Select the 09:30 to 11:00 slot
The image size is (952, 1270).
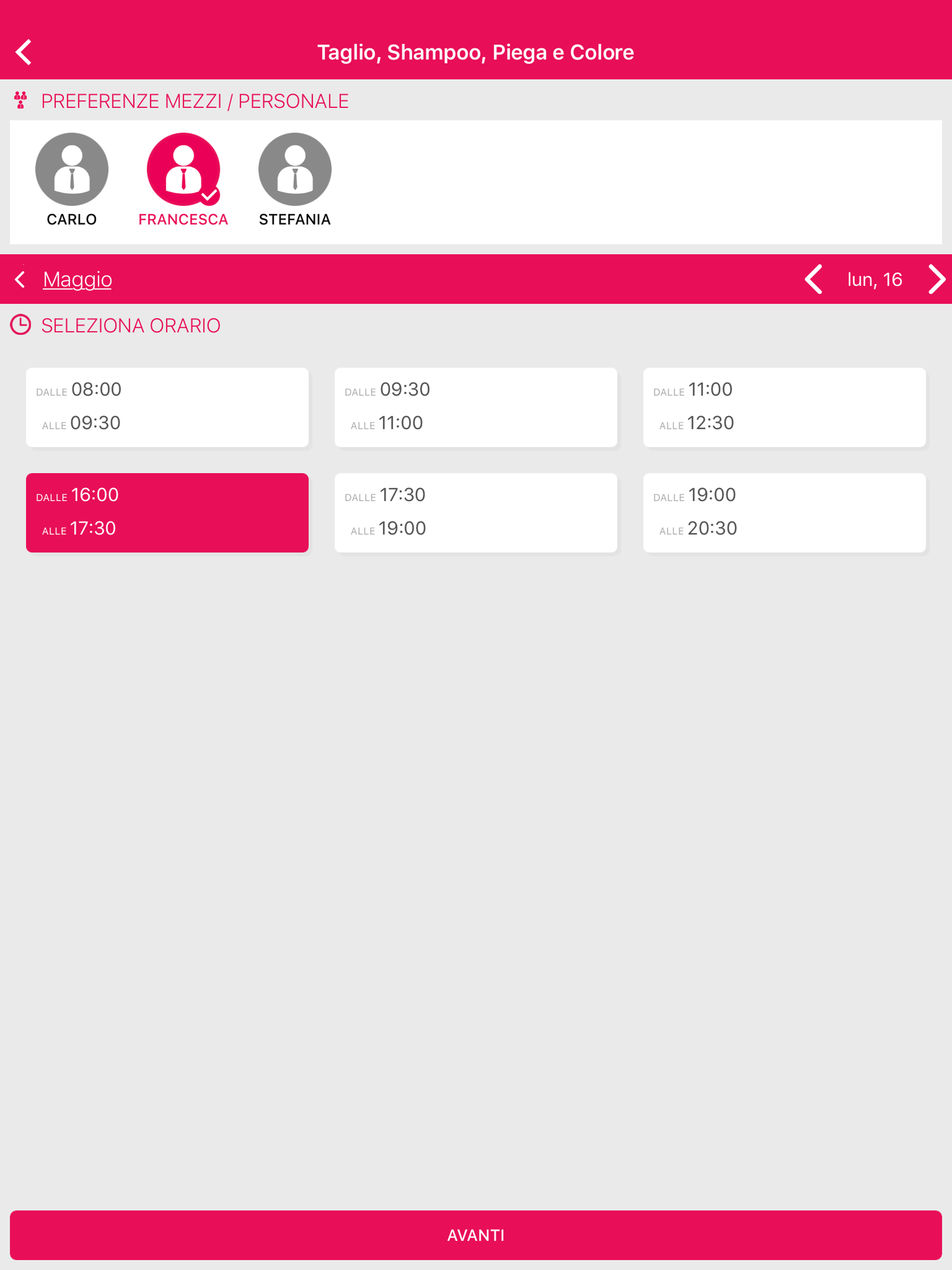pos(476,407)
